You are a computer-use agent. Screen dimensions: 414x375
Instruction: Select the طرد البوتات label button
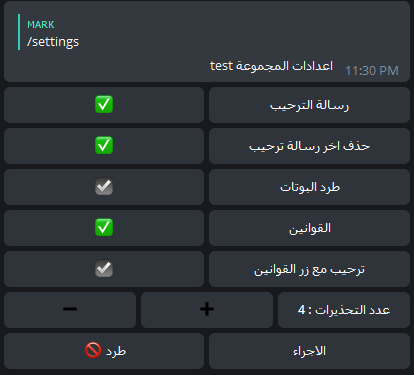[x=309, y=187]
